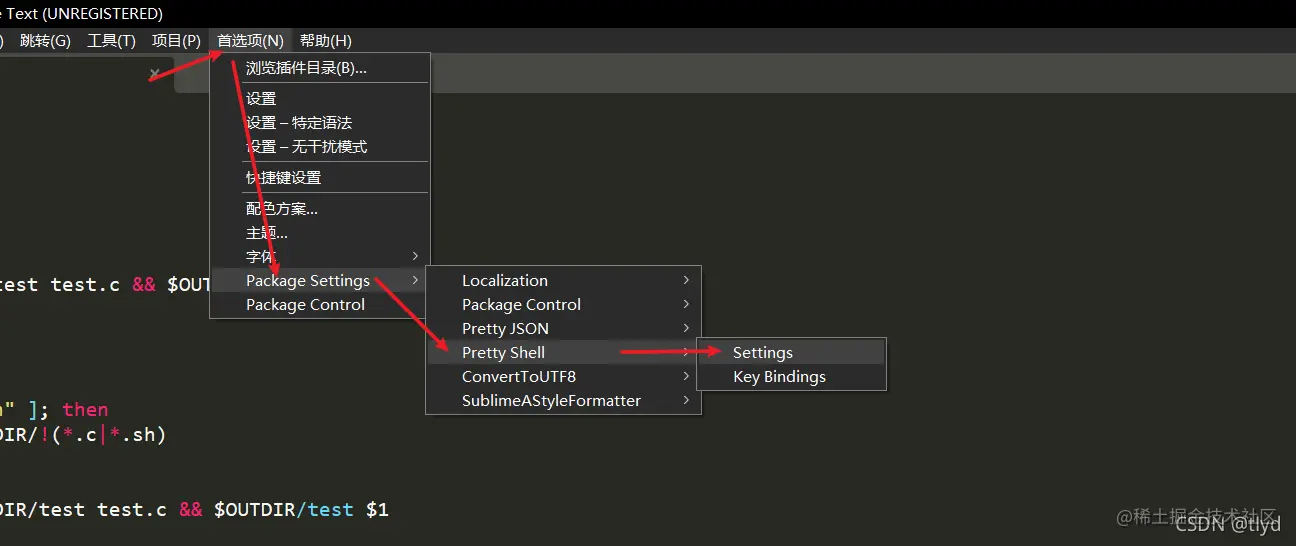Screen dimensions: 1296x546
Task: Select 设置 – 特定语法 entry
Action: (319, 122)
